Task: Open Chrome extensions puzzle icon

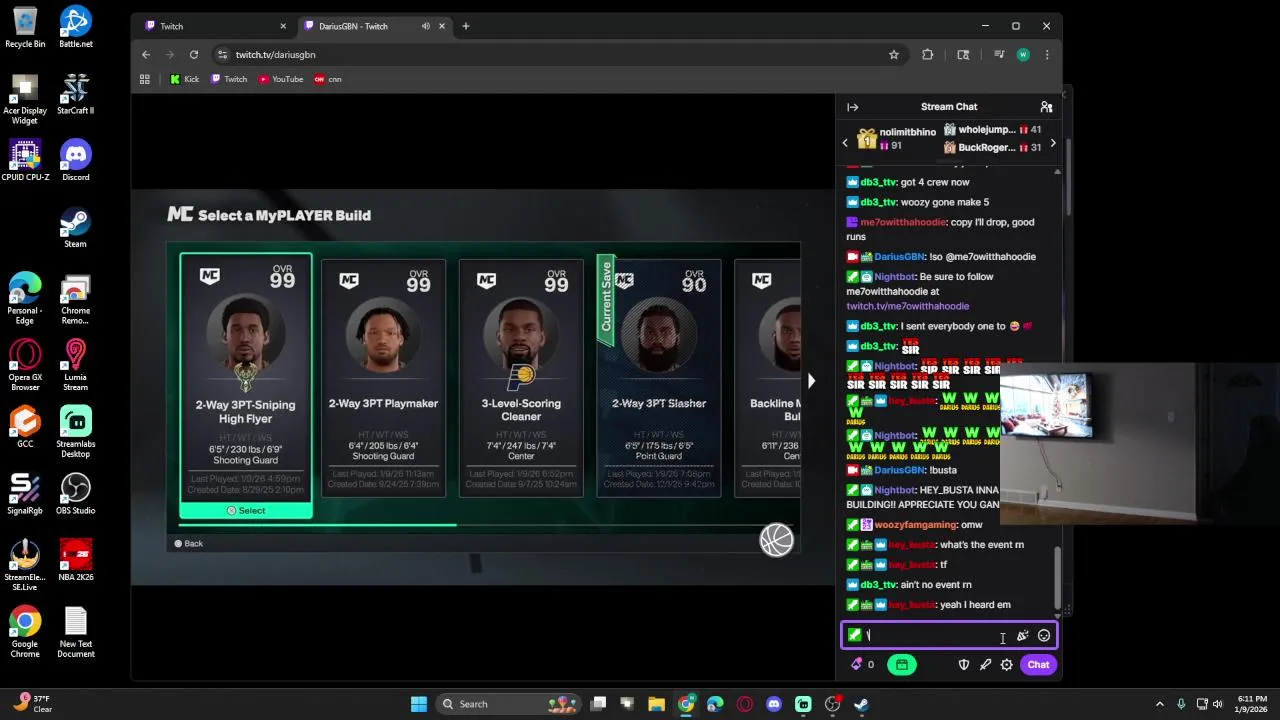Action: pyautogui.click(x=928, y=55)
